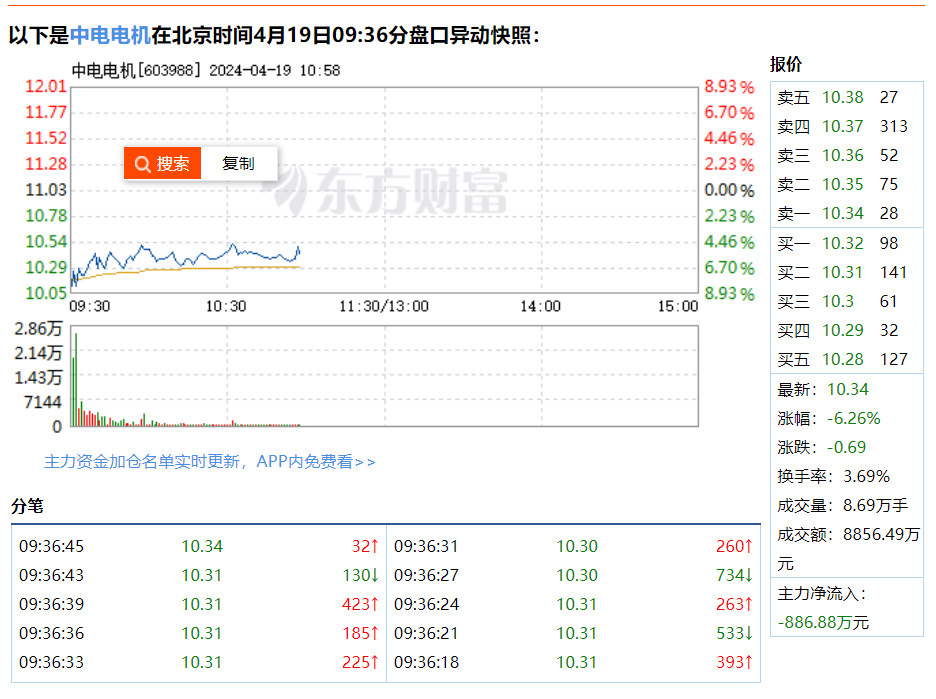Click the green 8.93% label at chart bottom

pos(729,293)
